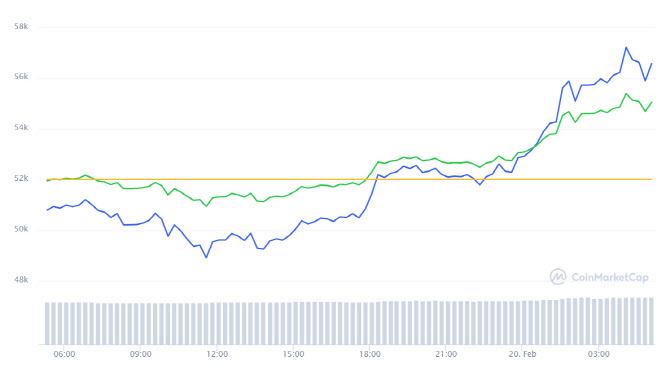Click the orange horizontal baseline at 52k
Viewport: 670px width, 370px height.
(350, 179)
